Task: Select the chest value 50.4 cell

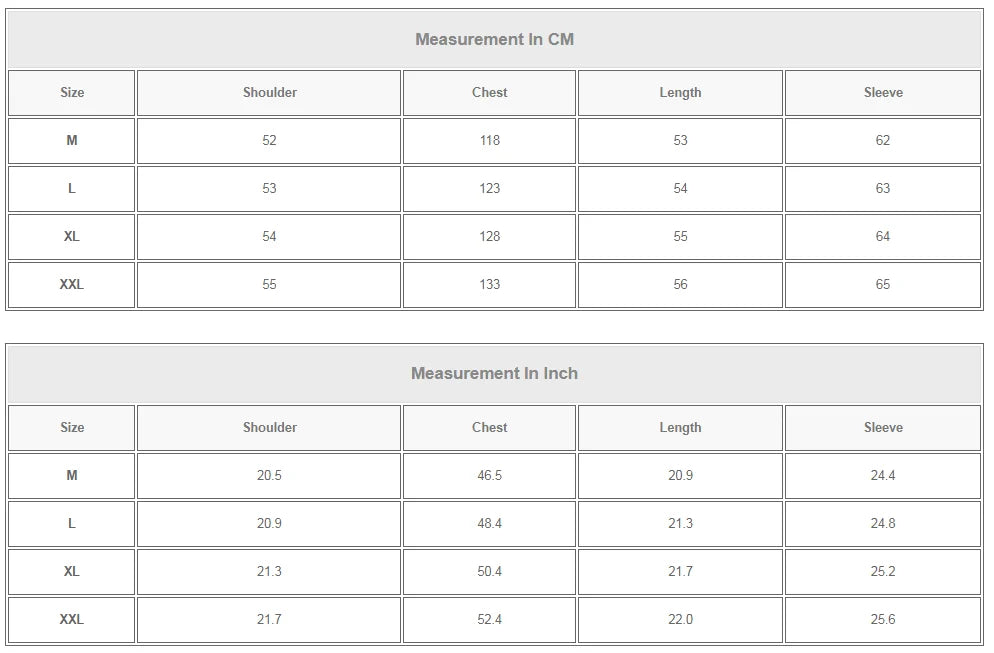Action: (489, 572)
